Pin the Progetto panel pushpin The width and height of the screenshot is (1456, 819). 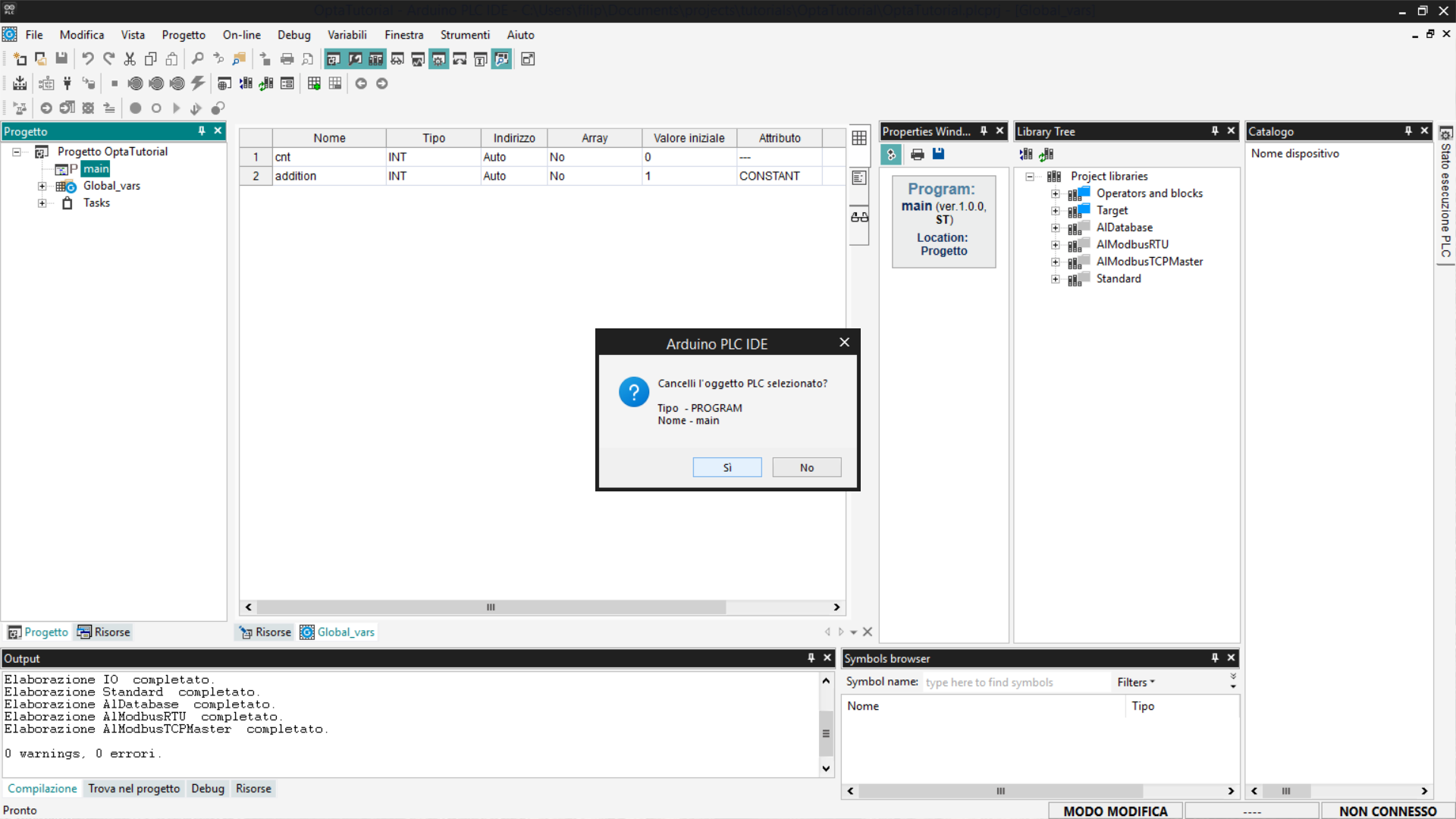202,130
